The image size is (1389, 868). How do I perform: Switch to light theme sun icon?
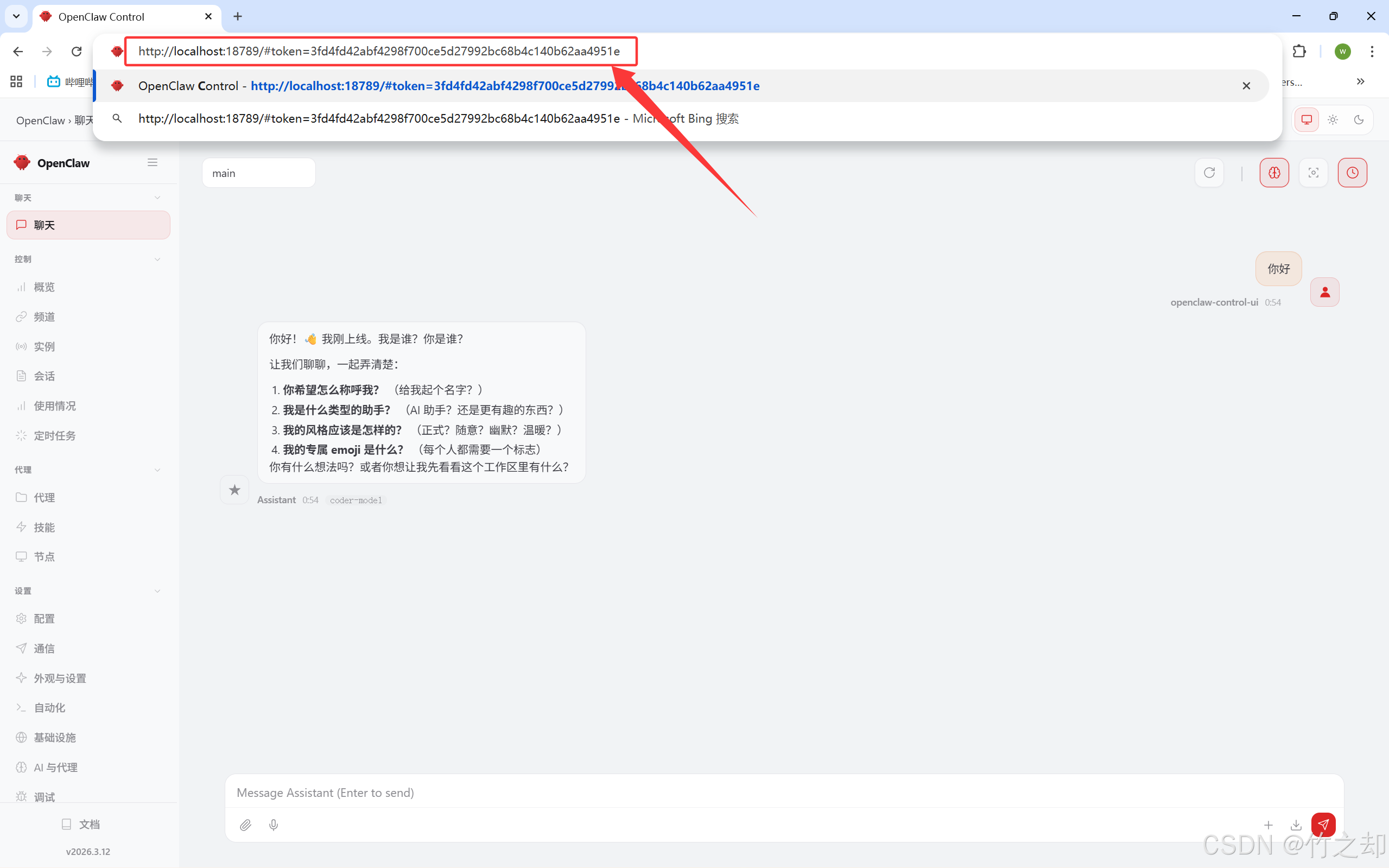click(x=1333, y=120)
